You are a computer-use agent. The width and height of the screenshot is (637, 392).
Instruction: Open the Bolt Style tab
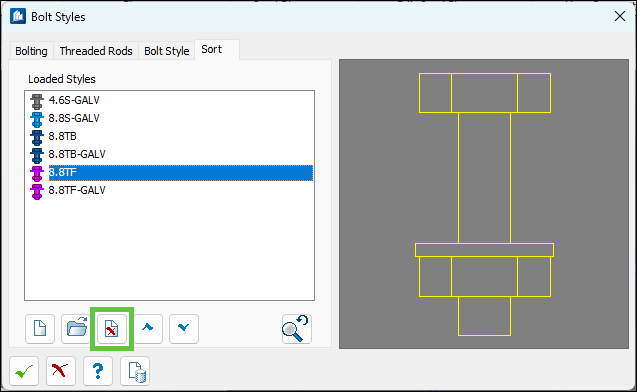[167, 51]
